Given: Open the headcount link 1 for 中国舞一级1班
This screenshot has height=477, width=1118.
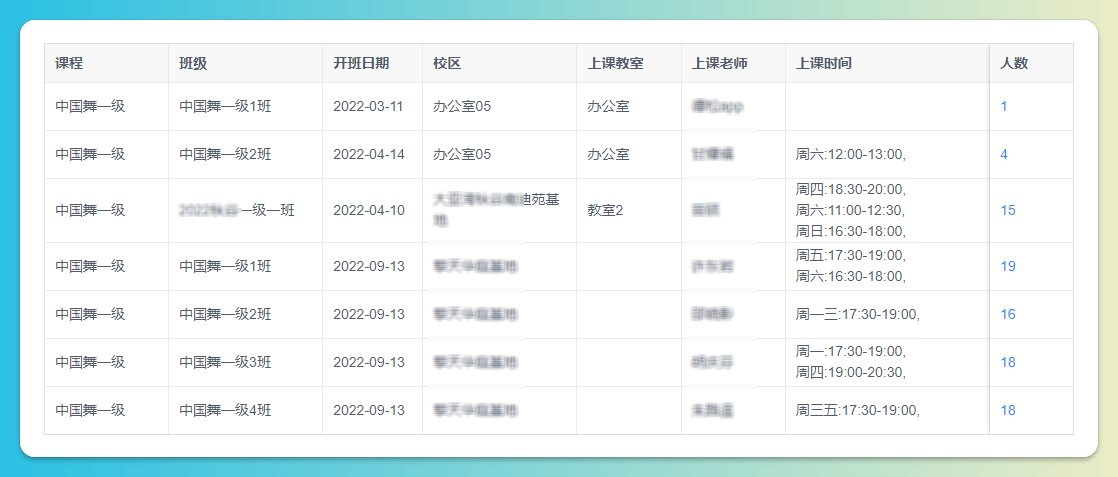Looking at the screenshot, I should pyautogui.click(x=1004, y=107).
